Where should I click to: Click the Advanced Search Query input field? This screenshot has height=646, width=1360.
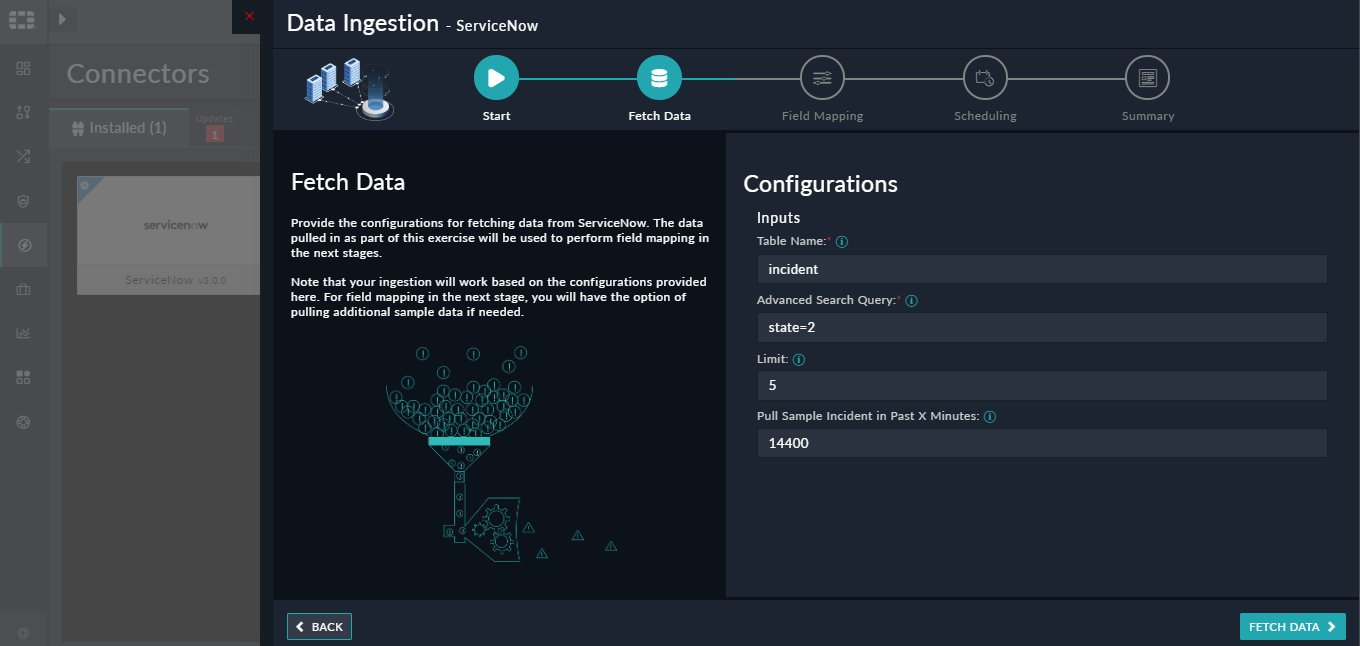click(1042, 327)
